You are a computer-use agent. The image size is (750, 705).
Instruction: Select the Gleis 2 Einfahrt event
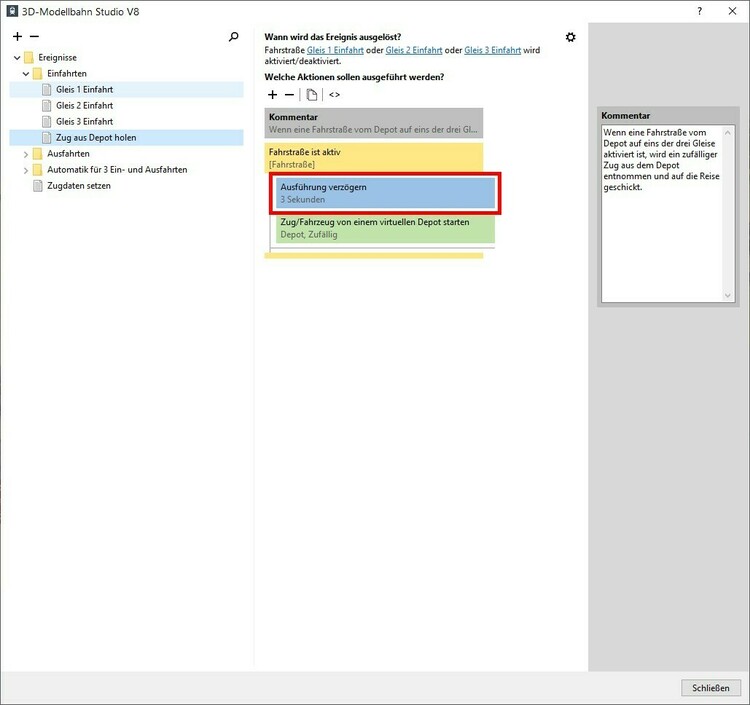(x=84, y=106)
